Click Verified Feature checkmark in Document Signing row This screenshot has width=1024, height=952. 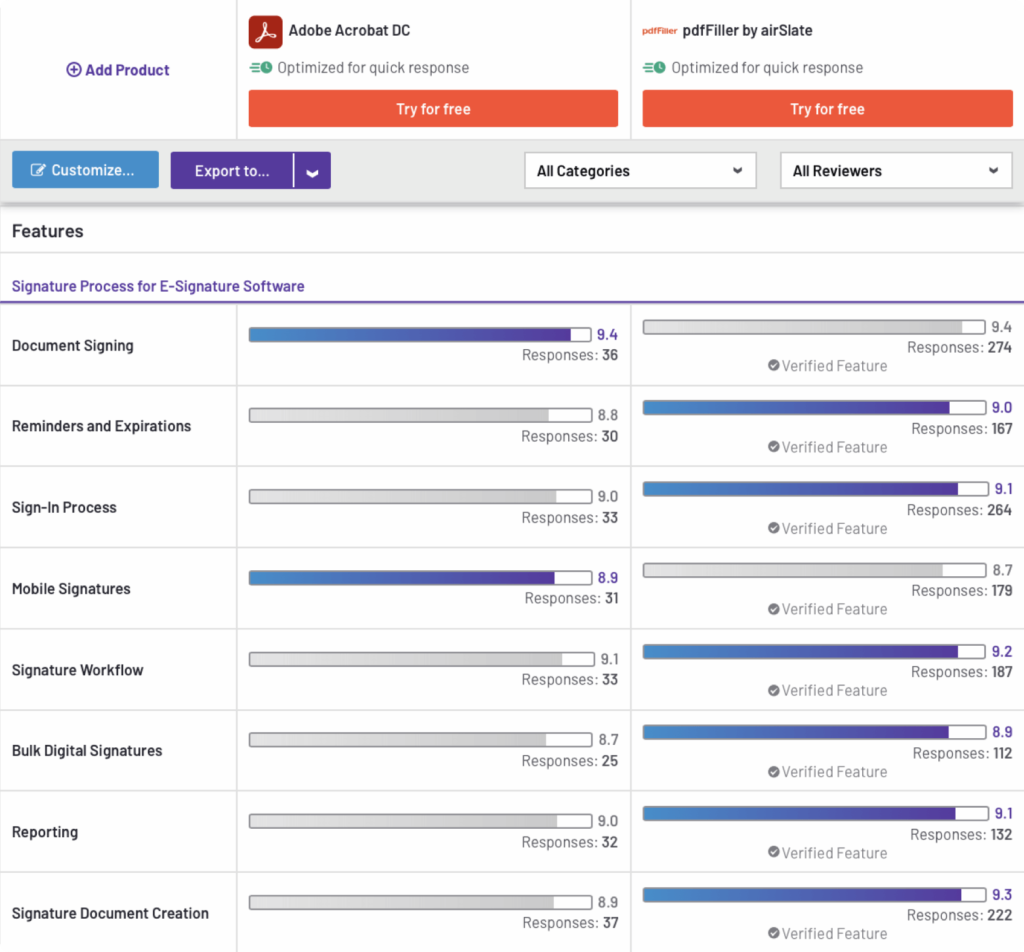tap(773, 366)
